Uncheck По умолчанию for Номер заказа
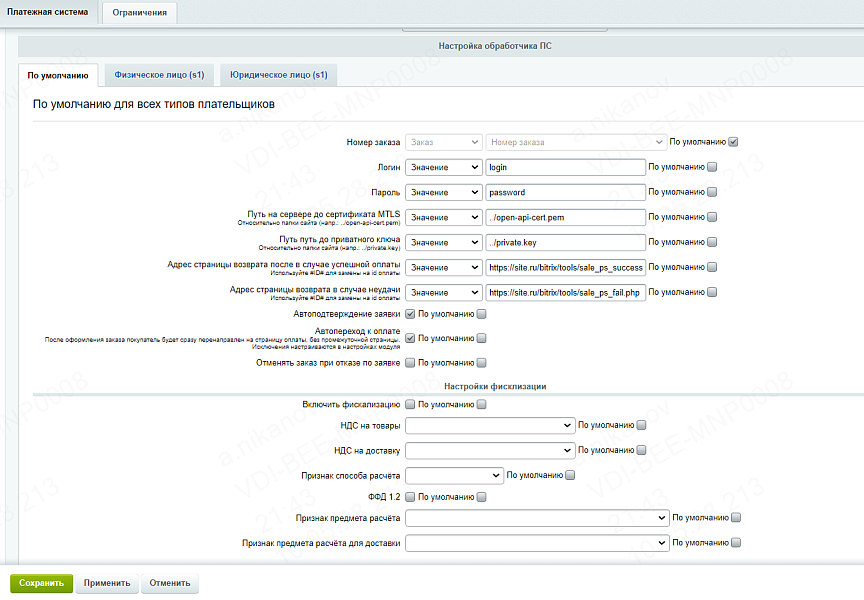The image size is (864, 600). click(733, 142)
